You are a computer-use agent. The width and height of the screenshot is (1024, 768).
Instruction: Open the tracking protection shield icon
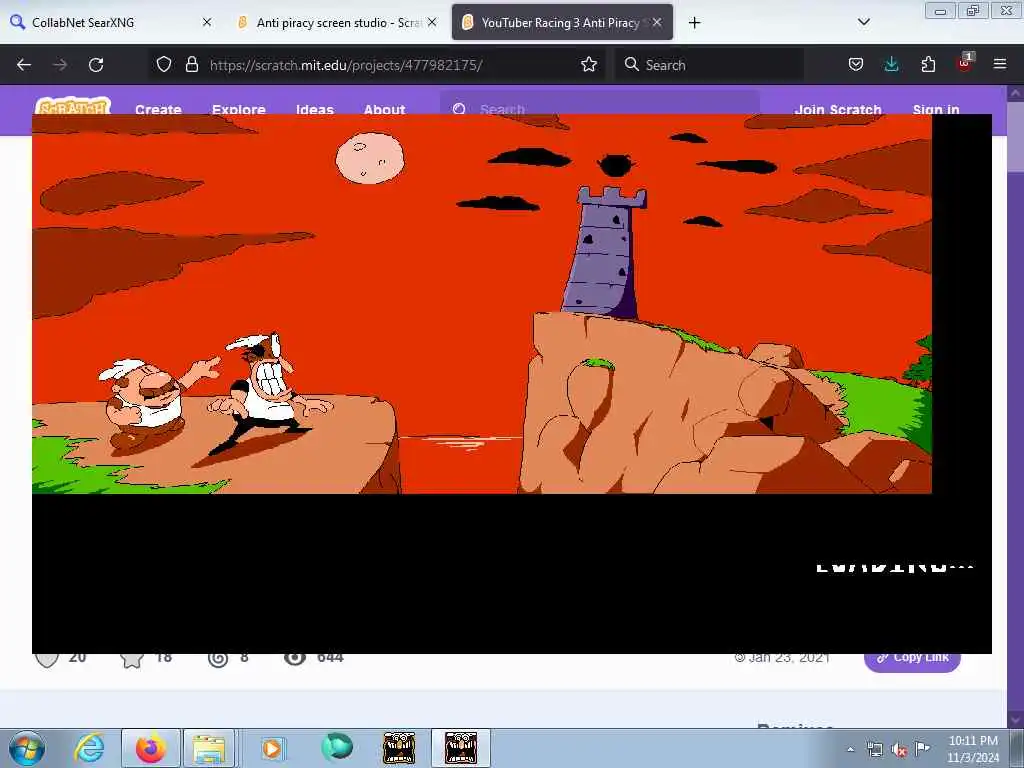coord(164,64)
